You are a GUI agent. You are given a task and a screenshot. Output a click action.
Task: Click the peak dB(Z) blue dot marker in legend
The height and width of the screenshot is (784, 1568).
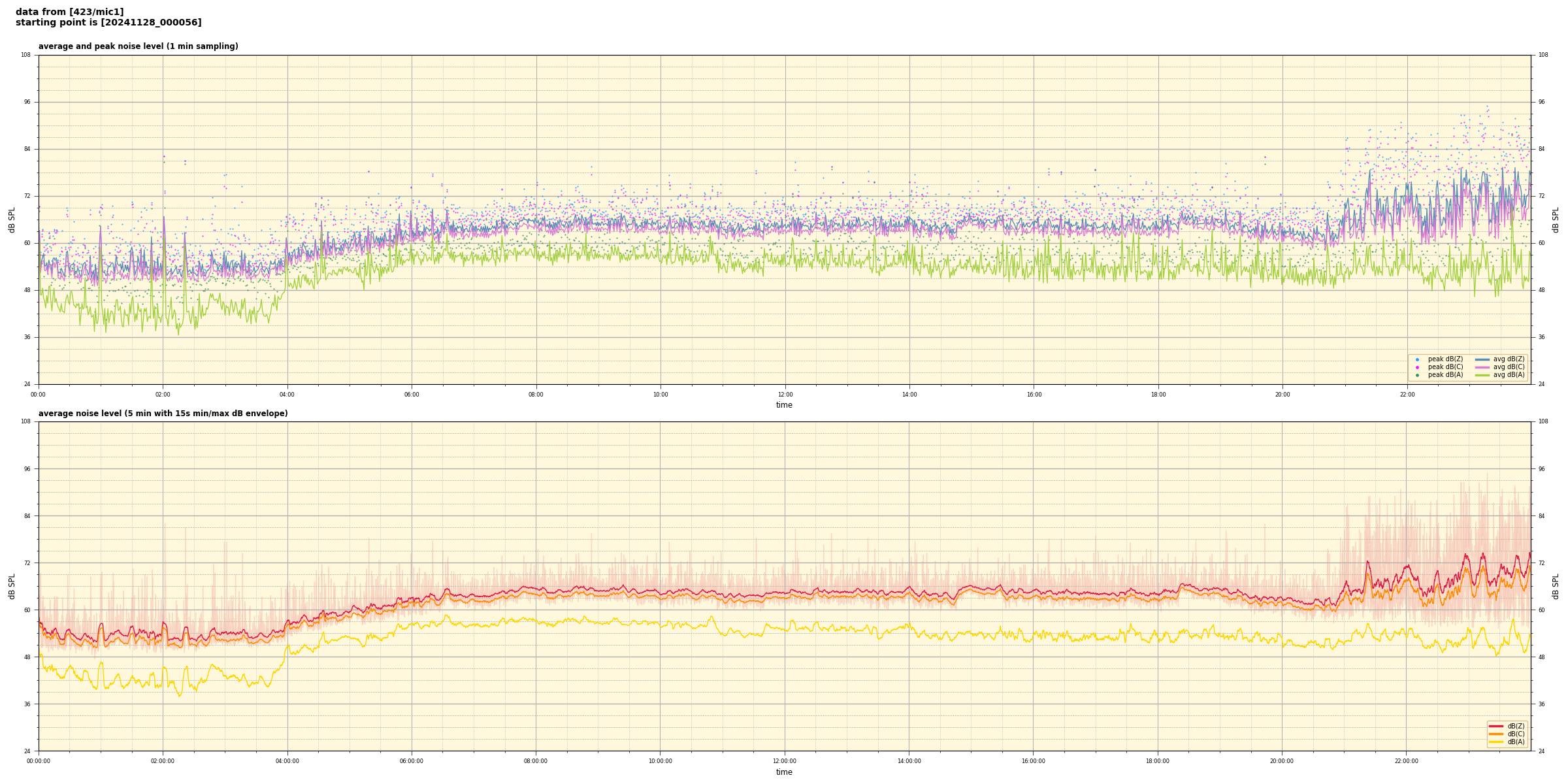(x=1417, y=359)
